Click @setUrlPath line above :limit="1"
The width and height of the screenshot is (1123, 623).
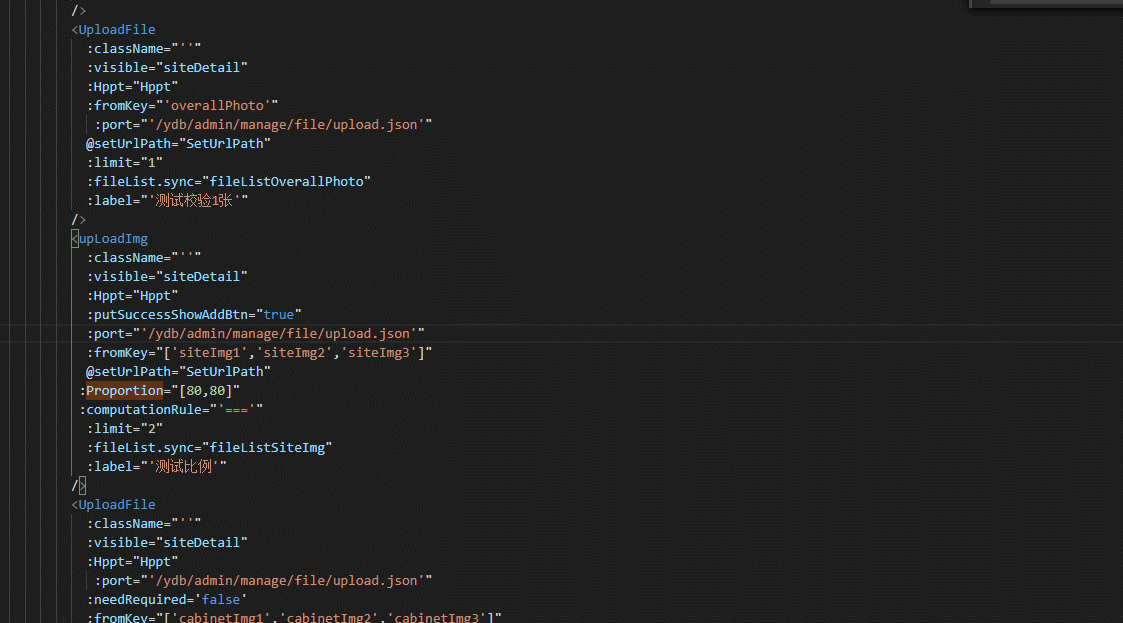(x=178, y=143)
